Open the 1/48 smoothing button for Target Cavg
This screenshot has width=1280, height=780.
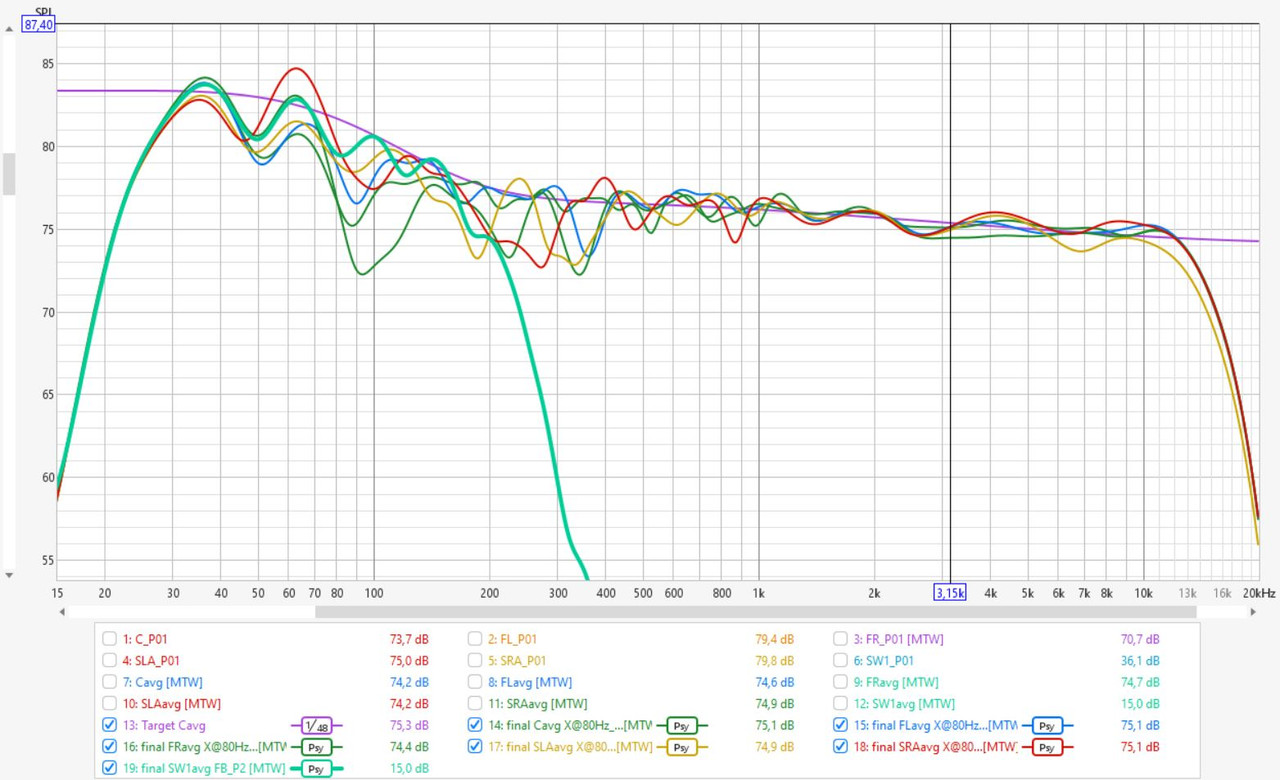(317, 725)
